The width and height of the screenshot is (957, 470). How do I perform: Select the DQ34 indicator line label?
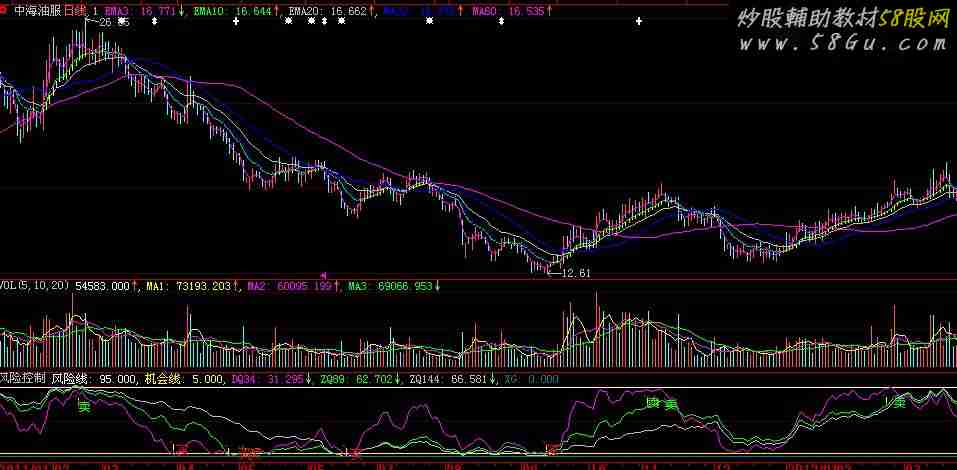tap(243, 379)
